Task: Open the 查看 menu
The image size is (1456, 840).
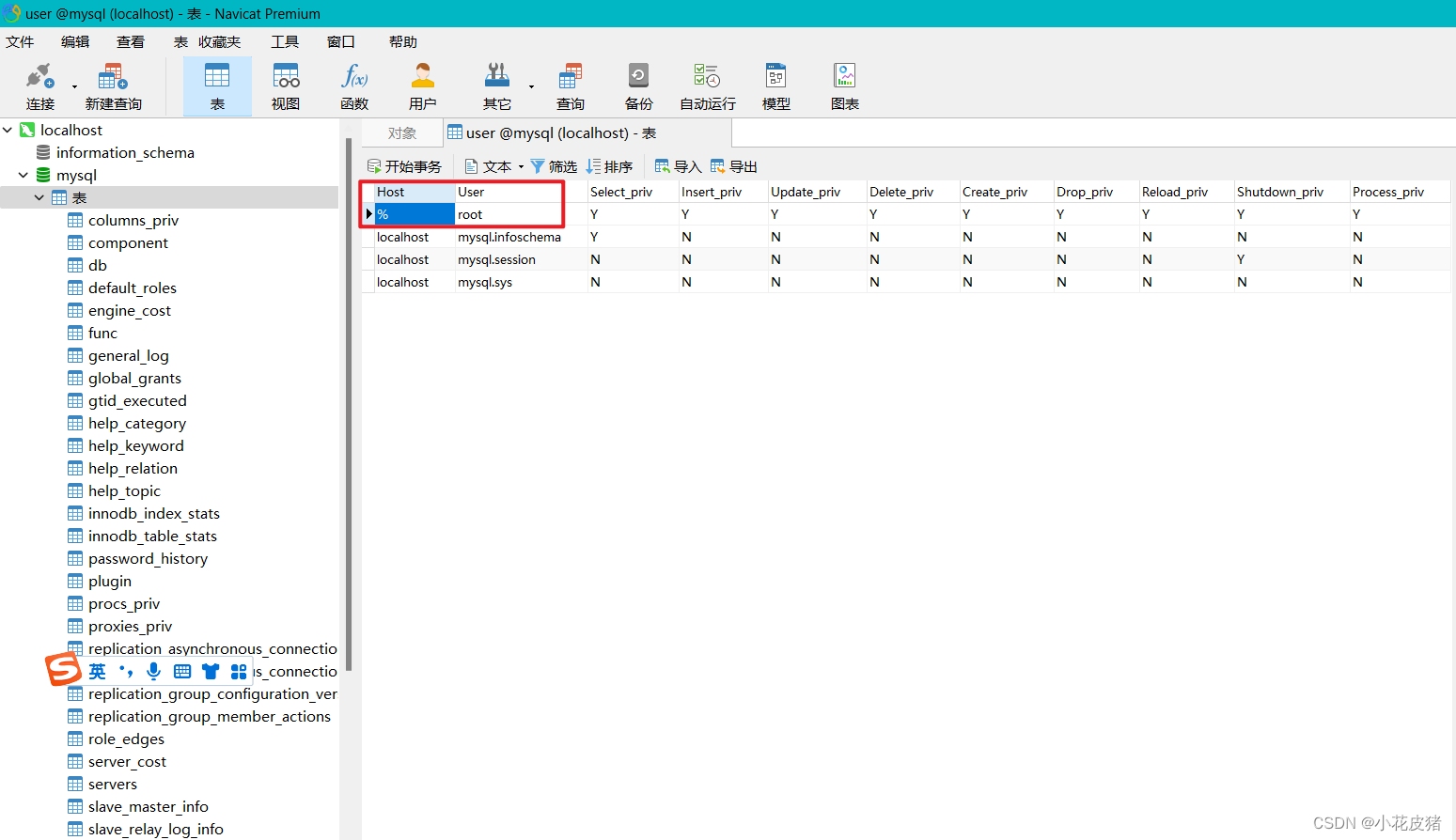Action: [131, 41]
